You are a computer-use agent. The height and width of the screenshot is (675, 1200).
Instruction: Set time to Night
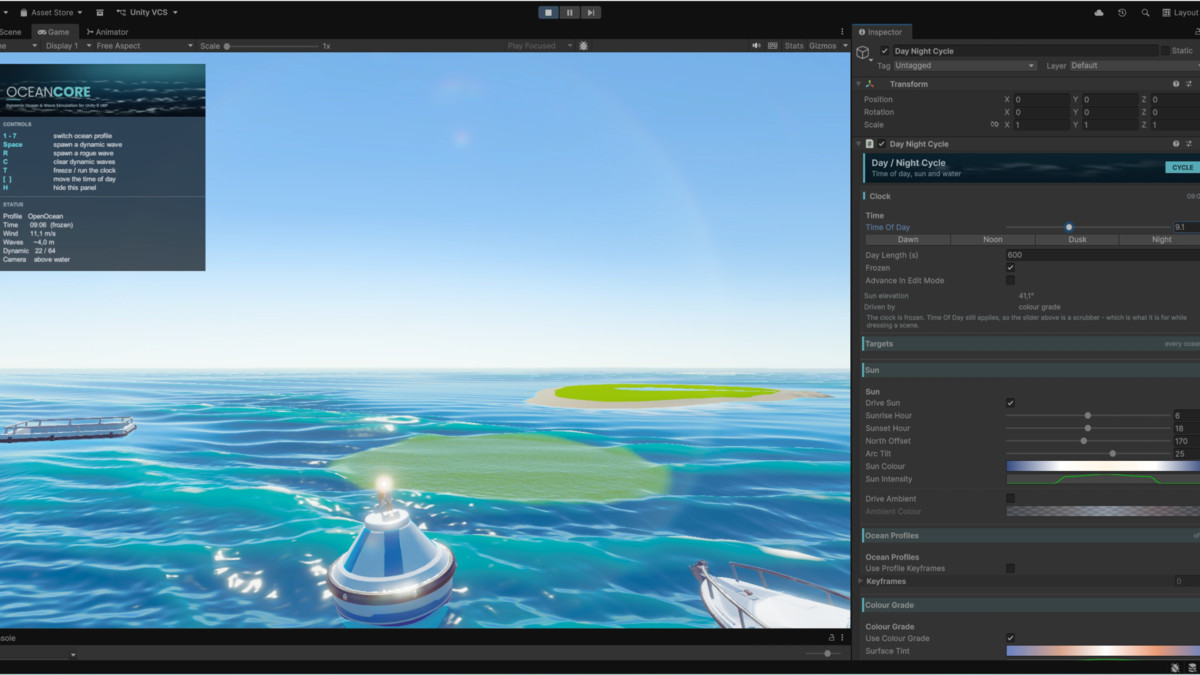[x=1161, y=240]
